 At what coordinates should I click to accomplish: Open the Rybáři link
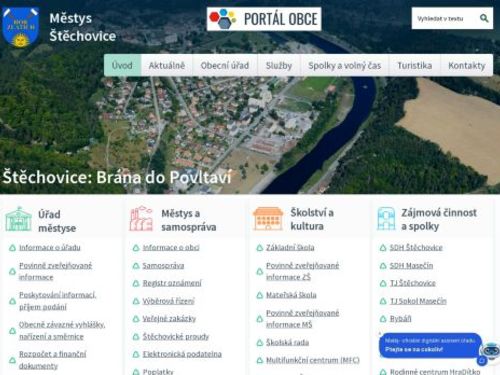click(x=400, y=319)
